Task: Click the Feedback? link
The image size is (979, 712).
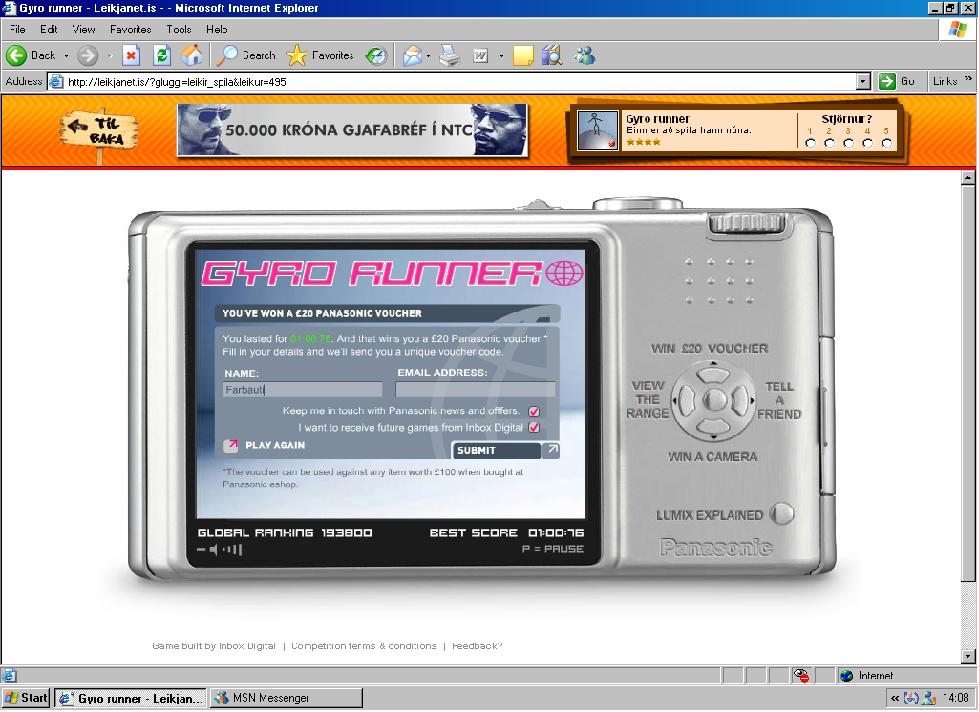Action: pyautogui.click(x=477, y=646)
